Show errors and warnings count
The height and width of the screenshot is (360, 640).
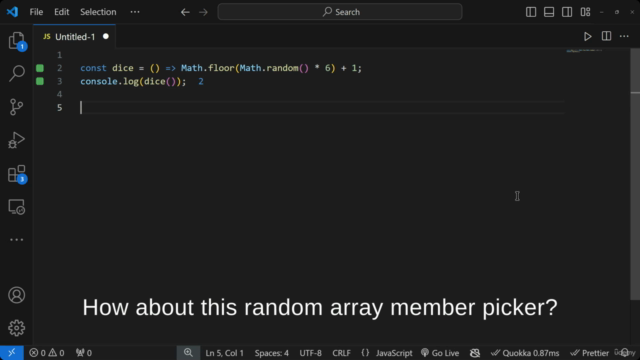coord(47,353)
